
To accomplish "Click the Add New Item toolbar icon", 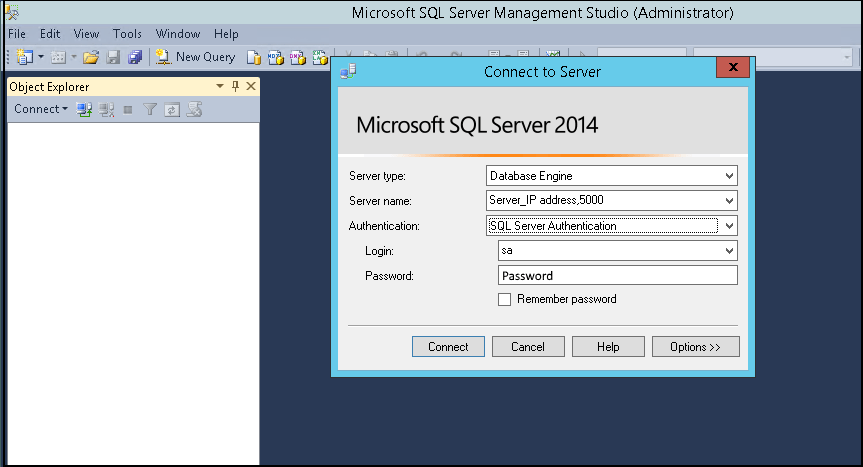I will [x=58, y=57].
